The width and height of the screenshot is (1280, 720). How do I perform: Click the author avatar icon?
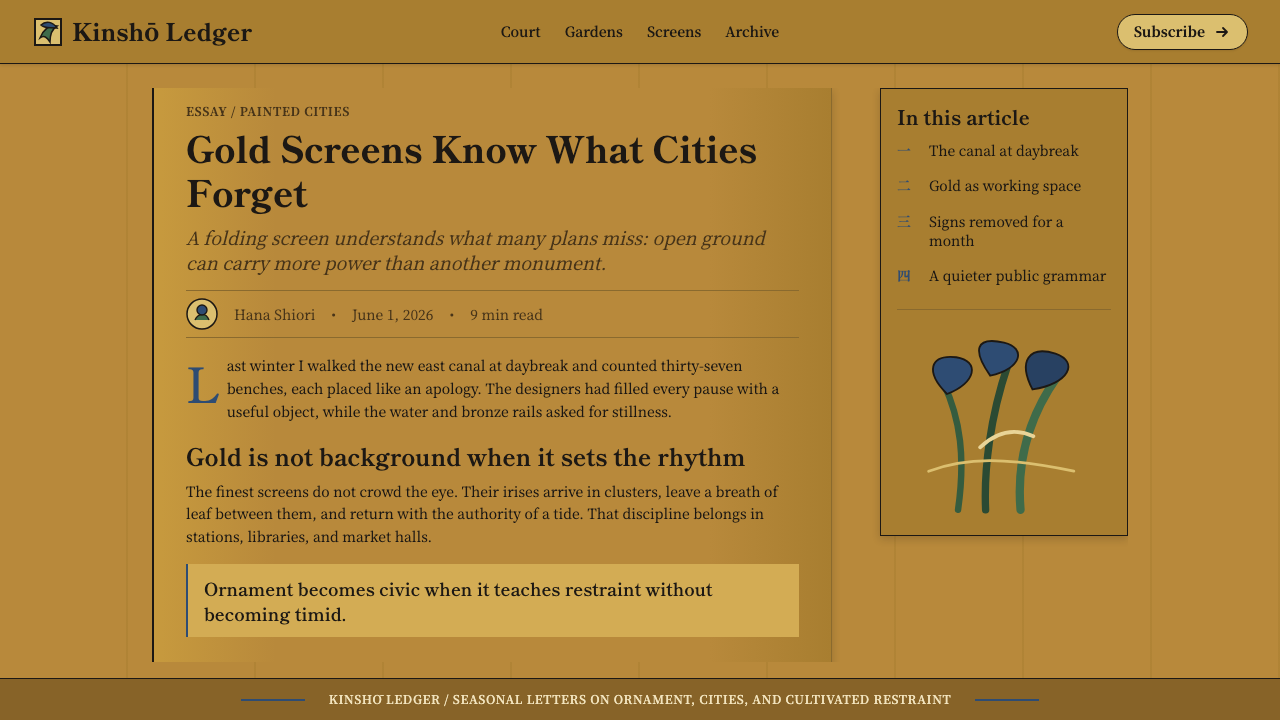pyautogui.click(x=202, y=314)
